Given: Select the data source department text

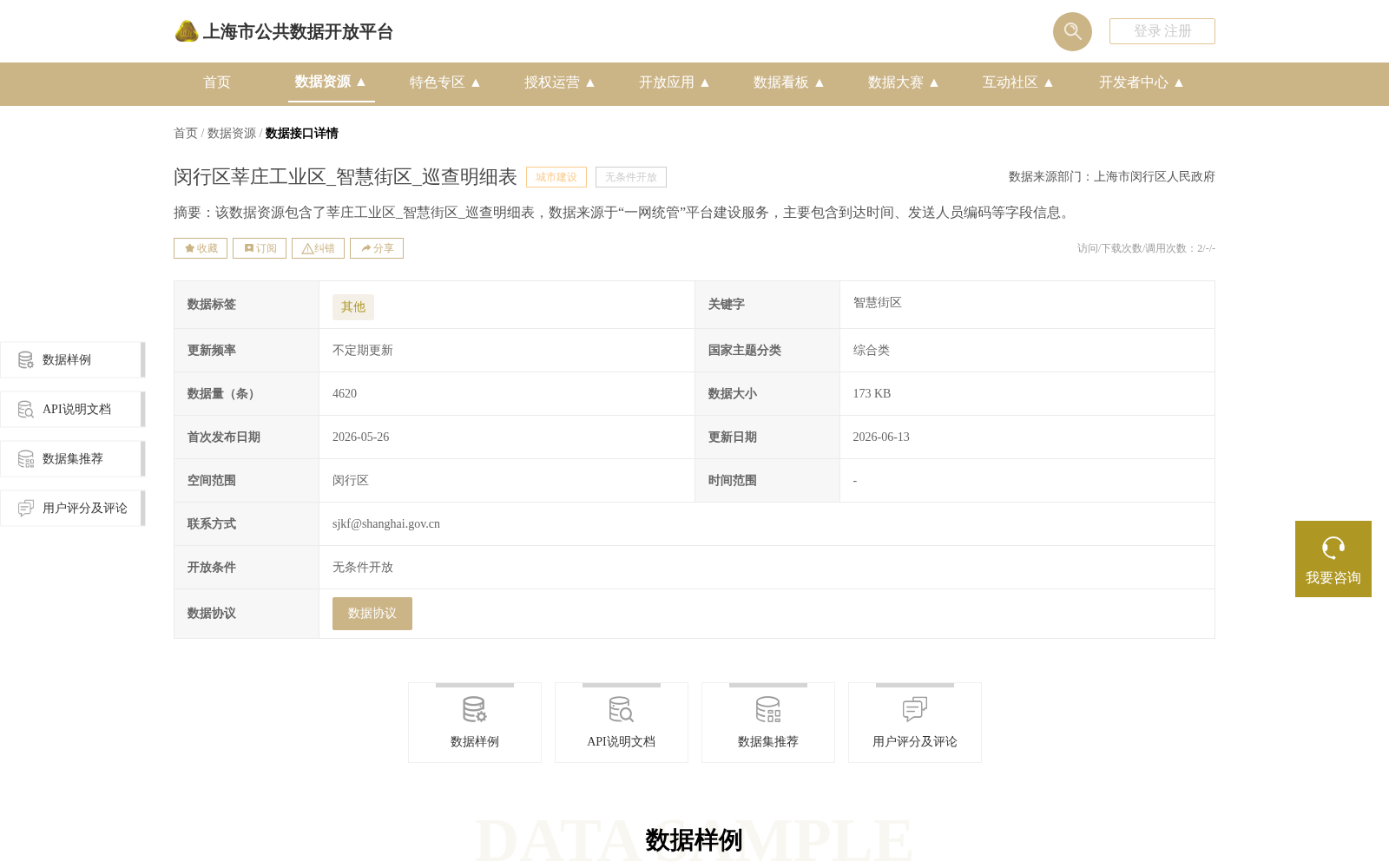Looking at the screenshot, I should click(1112, 177).
